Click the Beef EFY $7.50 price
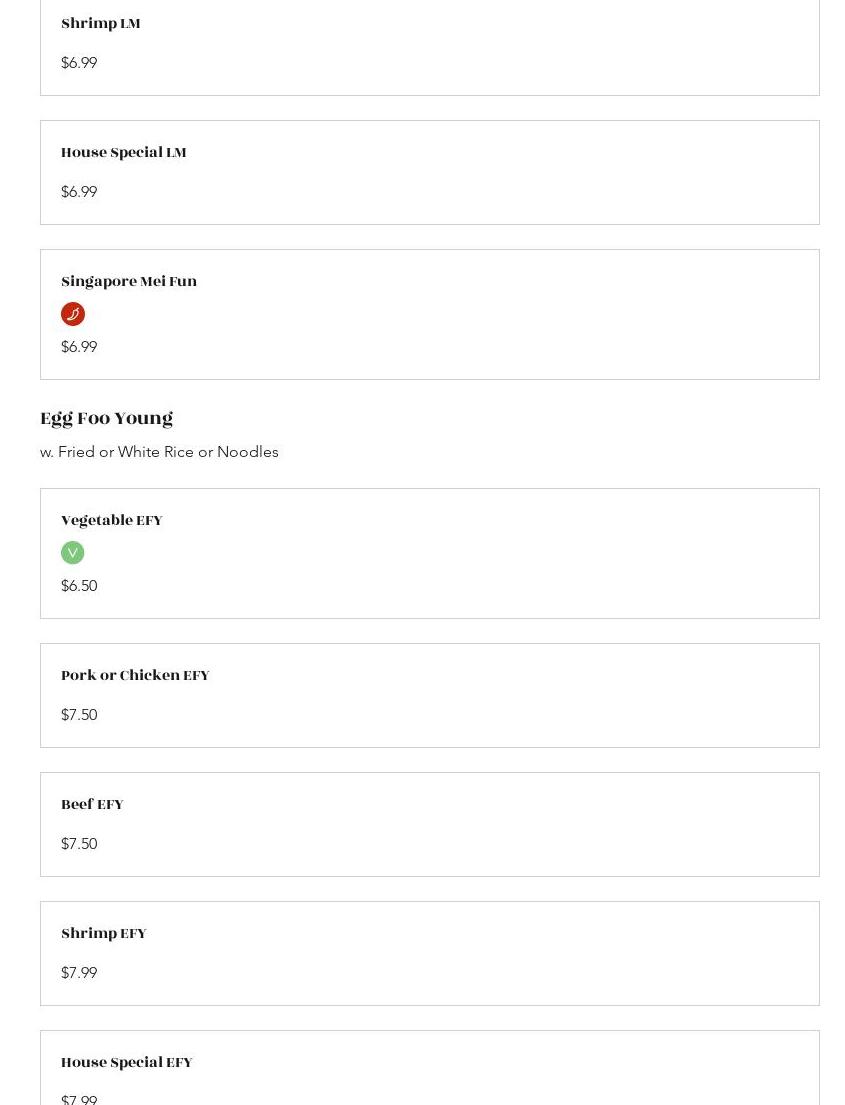 79,844
